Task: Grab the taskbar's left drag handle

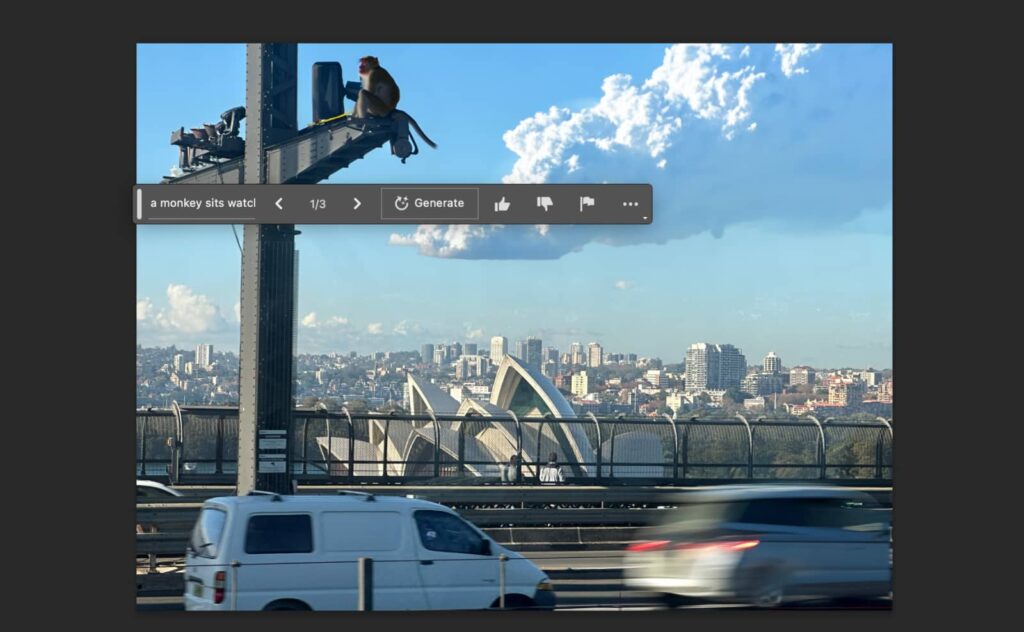Action: tap(139, 204)
